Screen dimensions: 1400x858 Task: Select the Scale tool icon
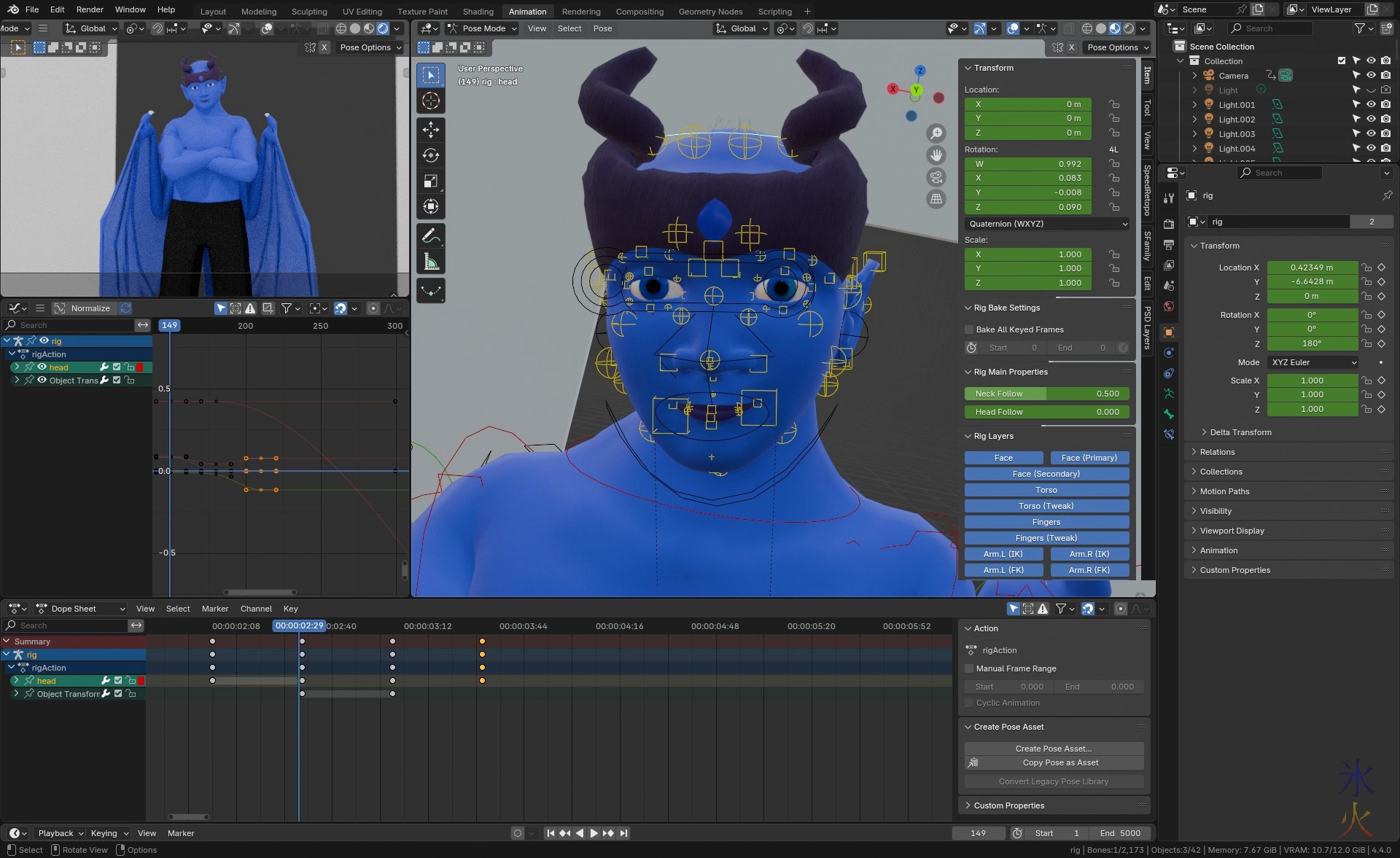point(430,181)
